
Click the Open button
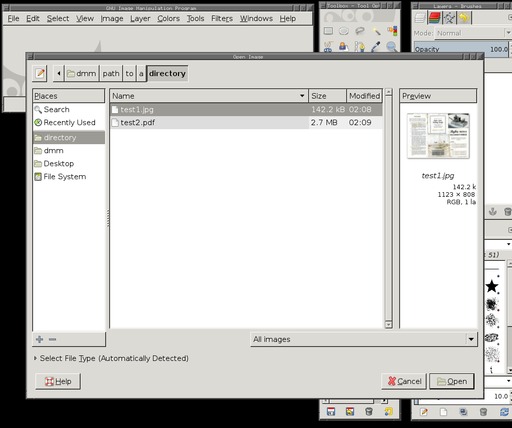[452, 381]
